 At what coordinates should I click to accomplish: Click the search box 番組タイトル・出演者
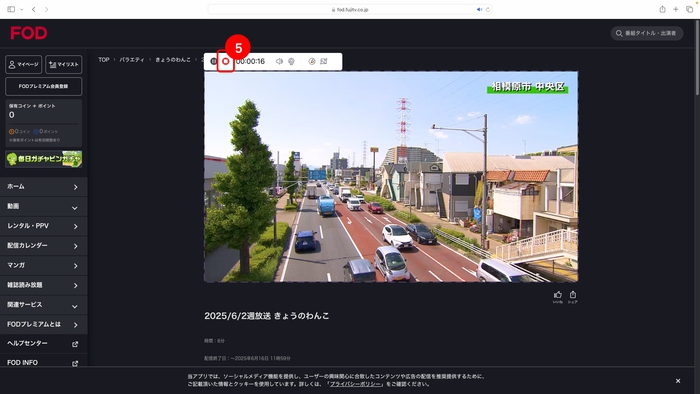[647, 33]
